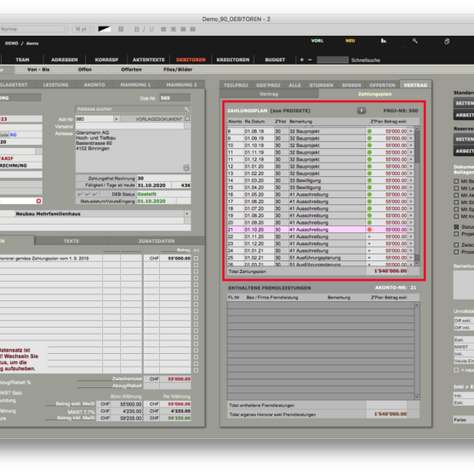Align text right in the formatting bar
474x474 pixels.
(x=183, y=29)
